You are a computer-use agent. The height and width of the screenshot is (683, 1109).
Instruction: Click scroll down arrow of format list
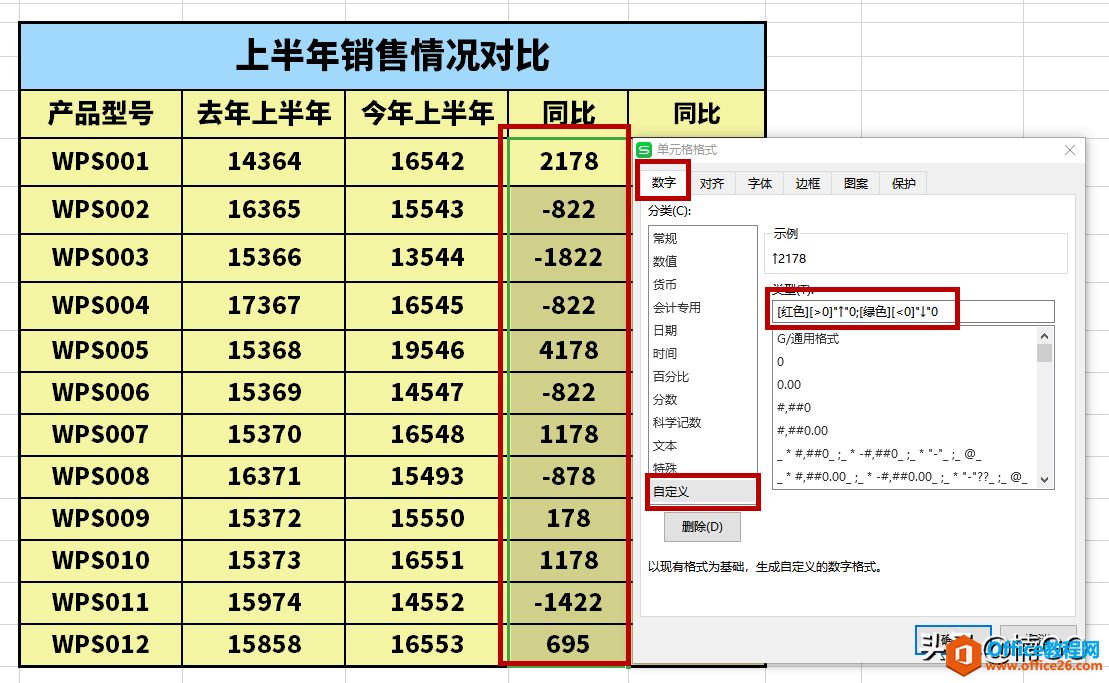[x=1045, y=479]
